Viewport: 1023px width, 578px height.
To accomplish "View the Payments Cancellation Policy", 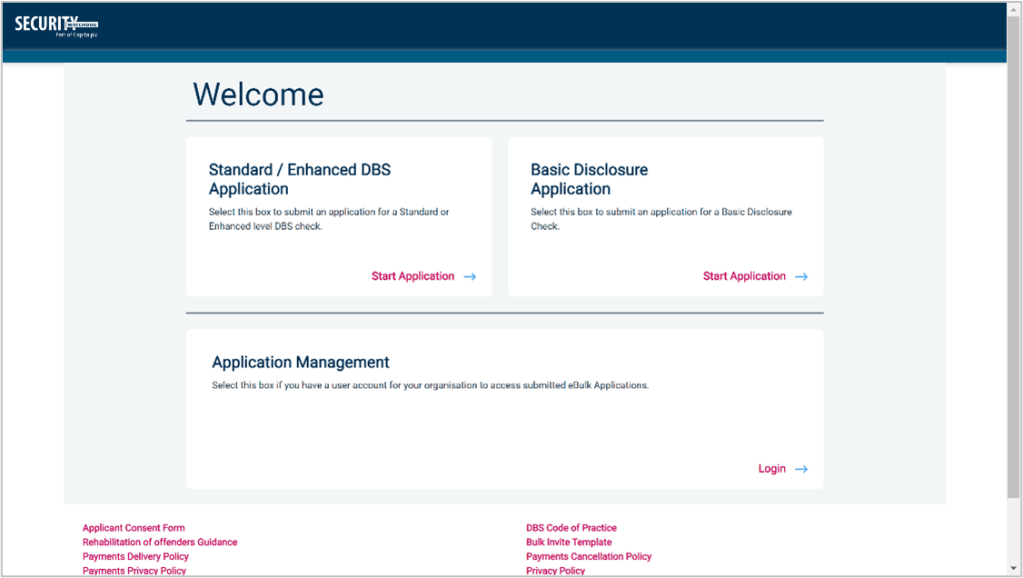I will point(588,556).
